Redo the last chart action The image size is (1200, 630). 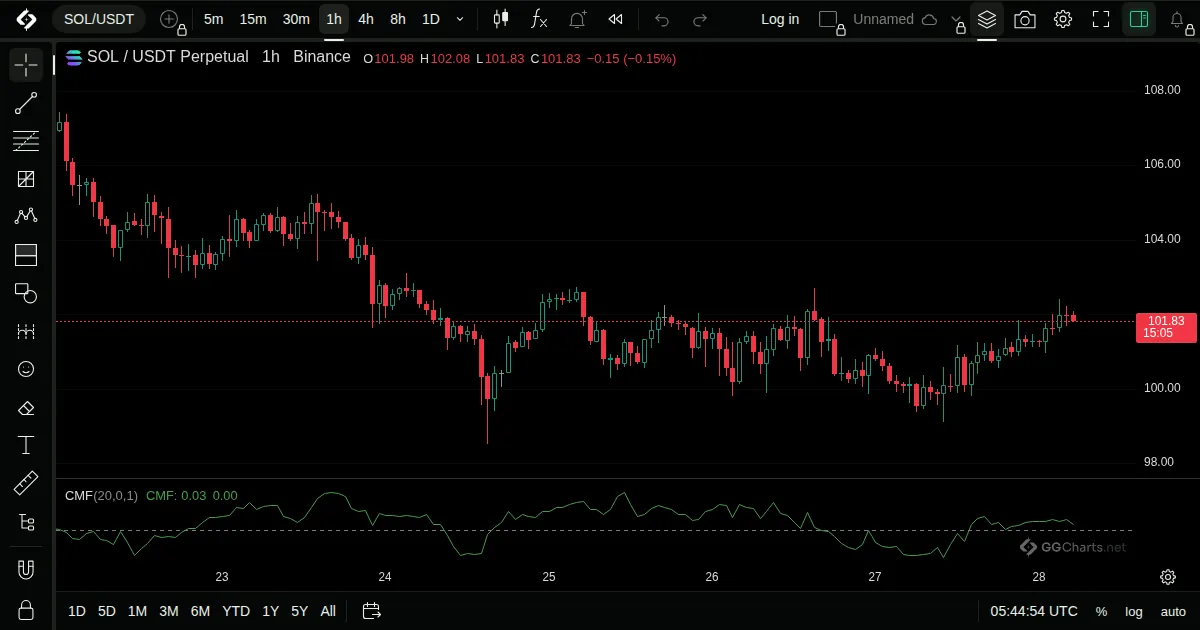pyautogui.click(x=700, y=19)
